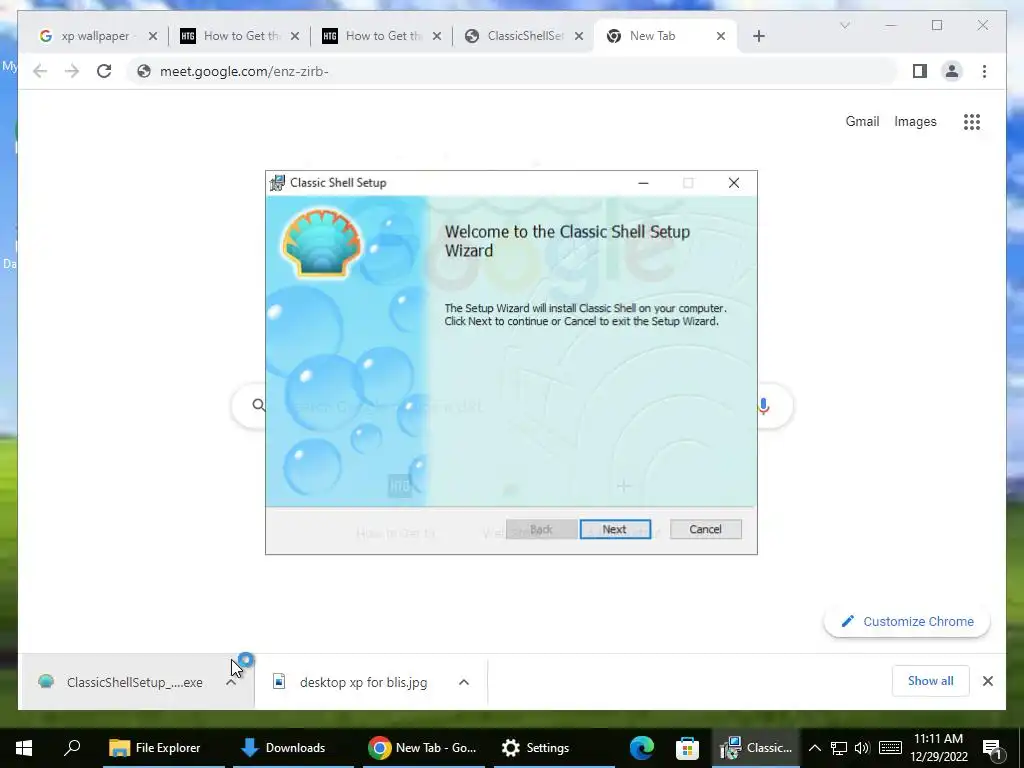Launch Microsoft Edge from taskbar

tap(641, 748)
